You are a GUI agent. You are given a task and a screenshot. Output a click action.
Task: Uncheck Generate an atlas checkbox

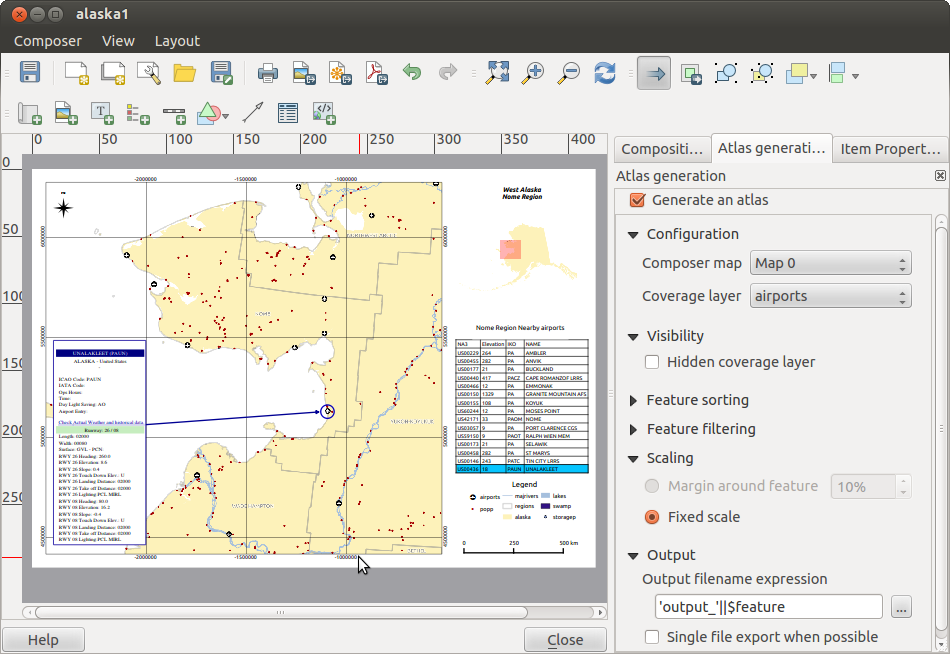pos(637,200)
